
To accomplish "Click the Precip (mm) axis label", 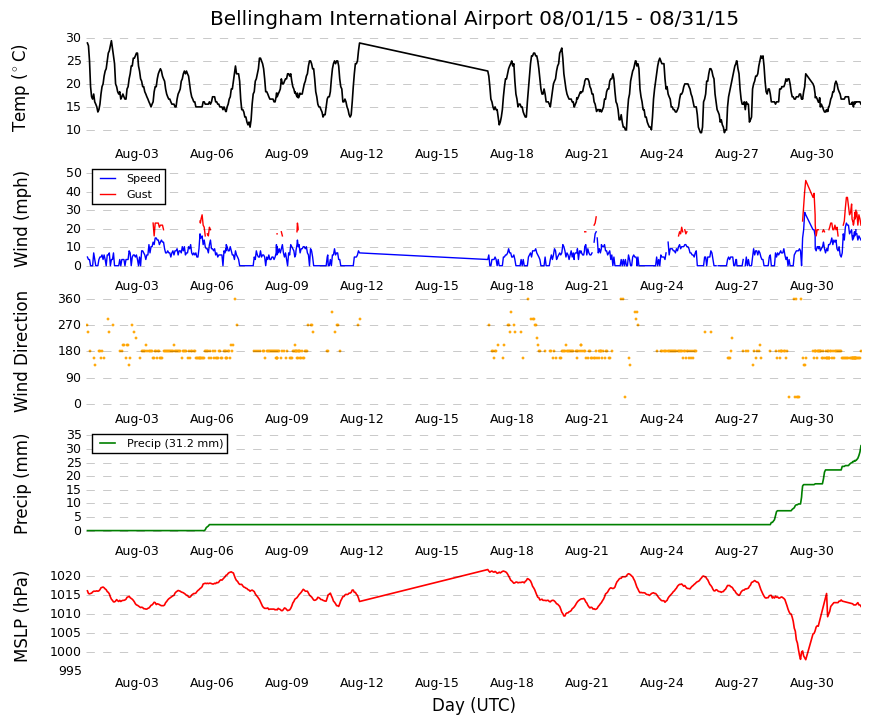I will (x=20, y=484).
